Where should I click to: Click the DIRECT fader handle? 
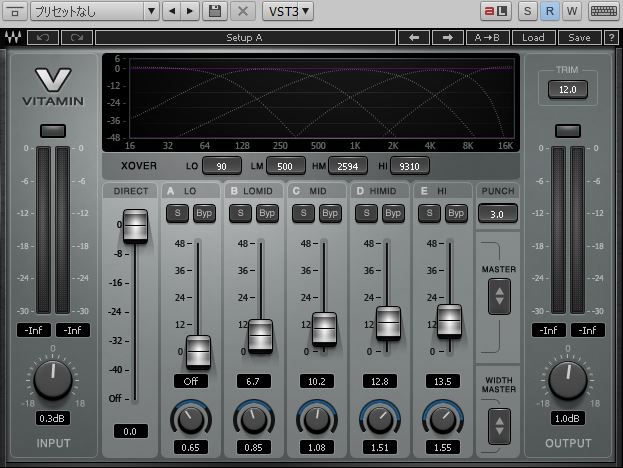pyautogui.click(x=135, y=226)
